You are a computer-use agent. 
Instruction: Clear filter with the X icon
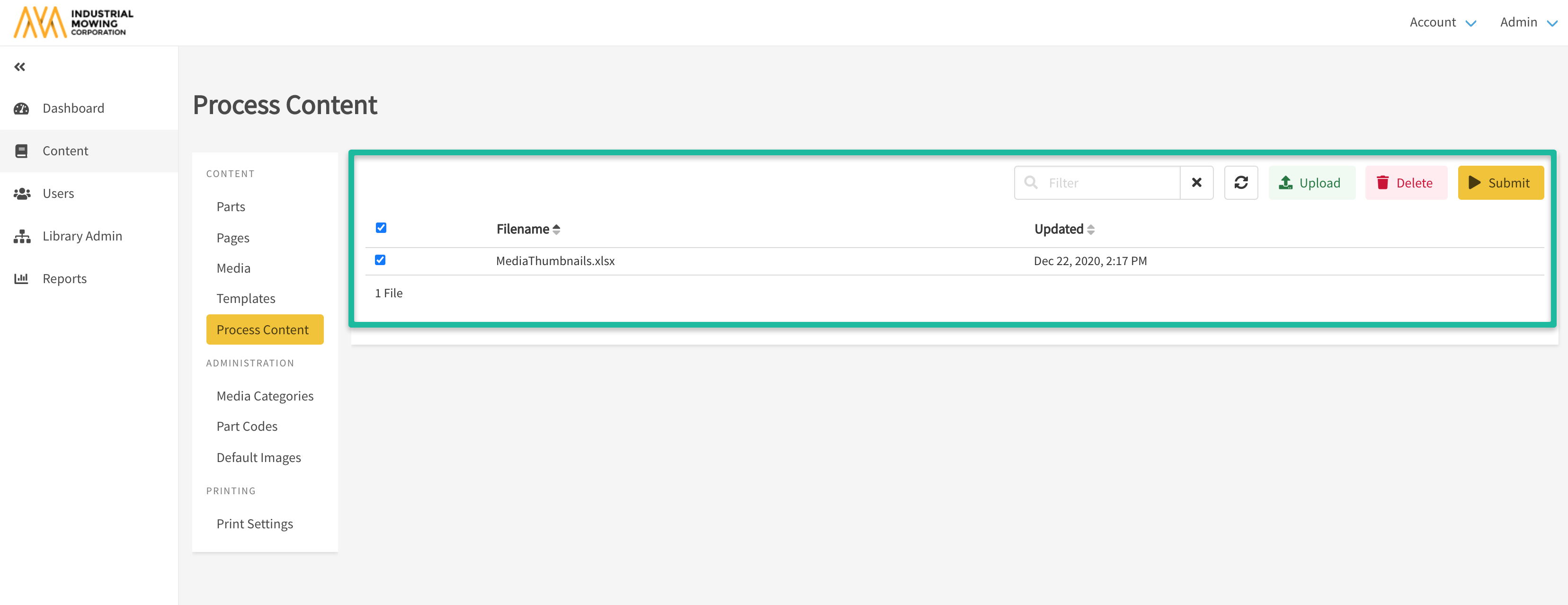pos(1196,183)
